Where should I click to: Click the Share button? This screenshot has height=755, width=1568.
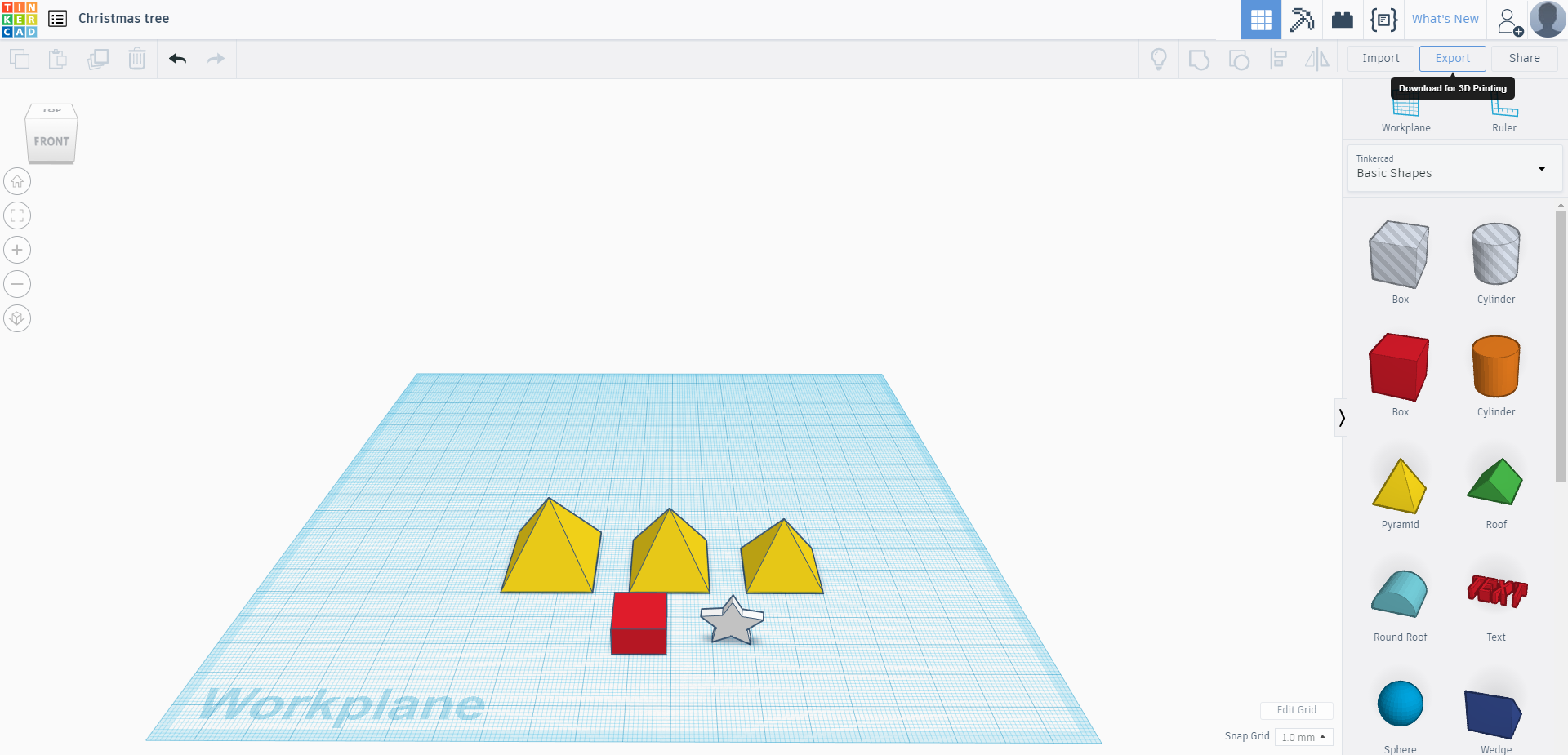(1524, 58)
